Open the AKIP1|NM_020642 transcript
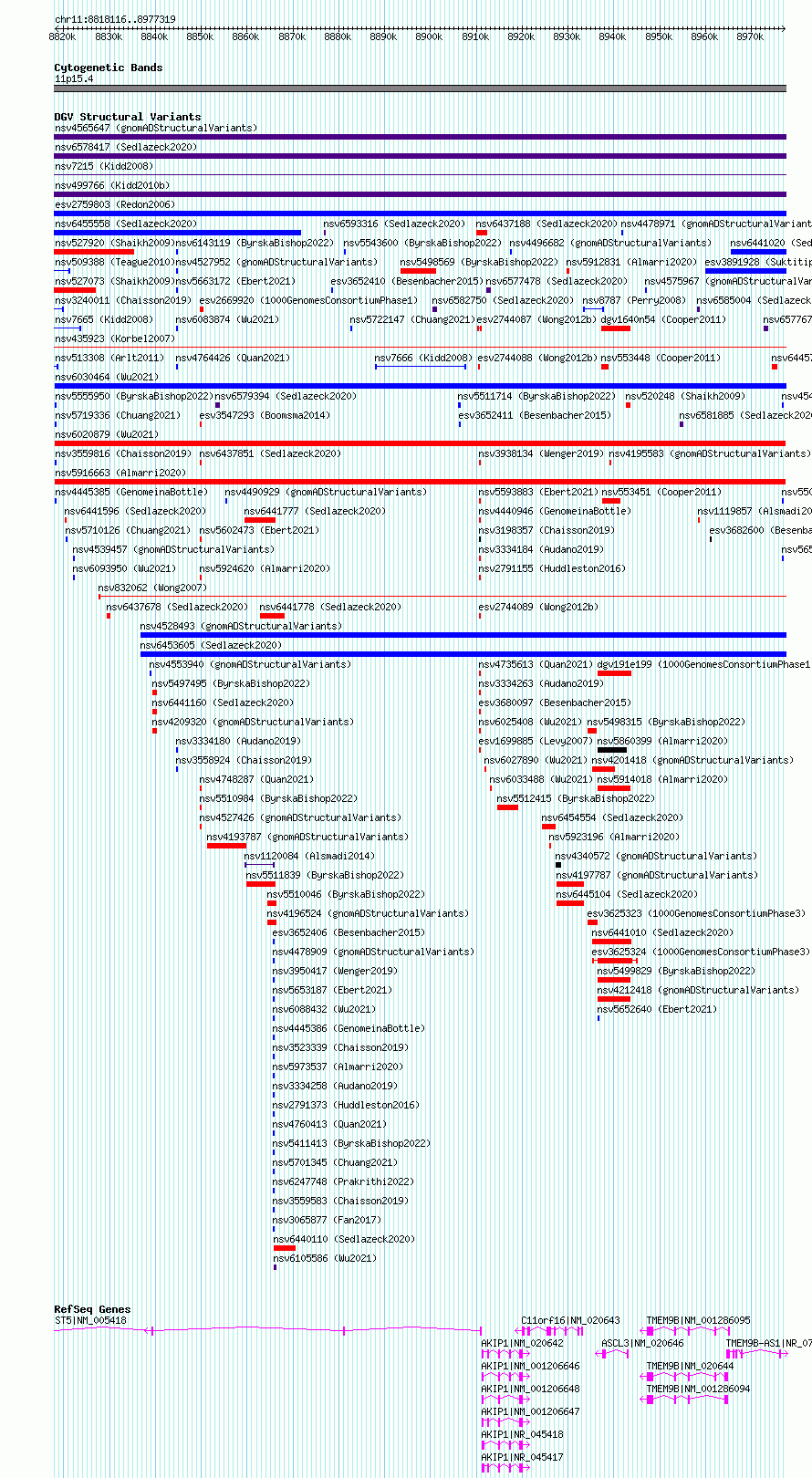This screenshot has height=1478, width=812. coord(505,1353)
